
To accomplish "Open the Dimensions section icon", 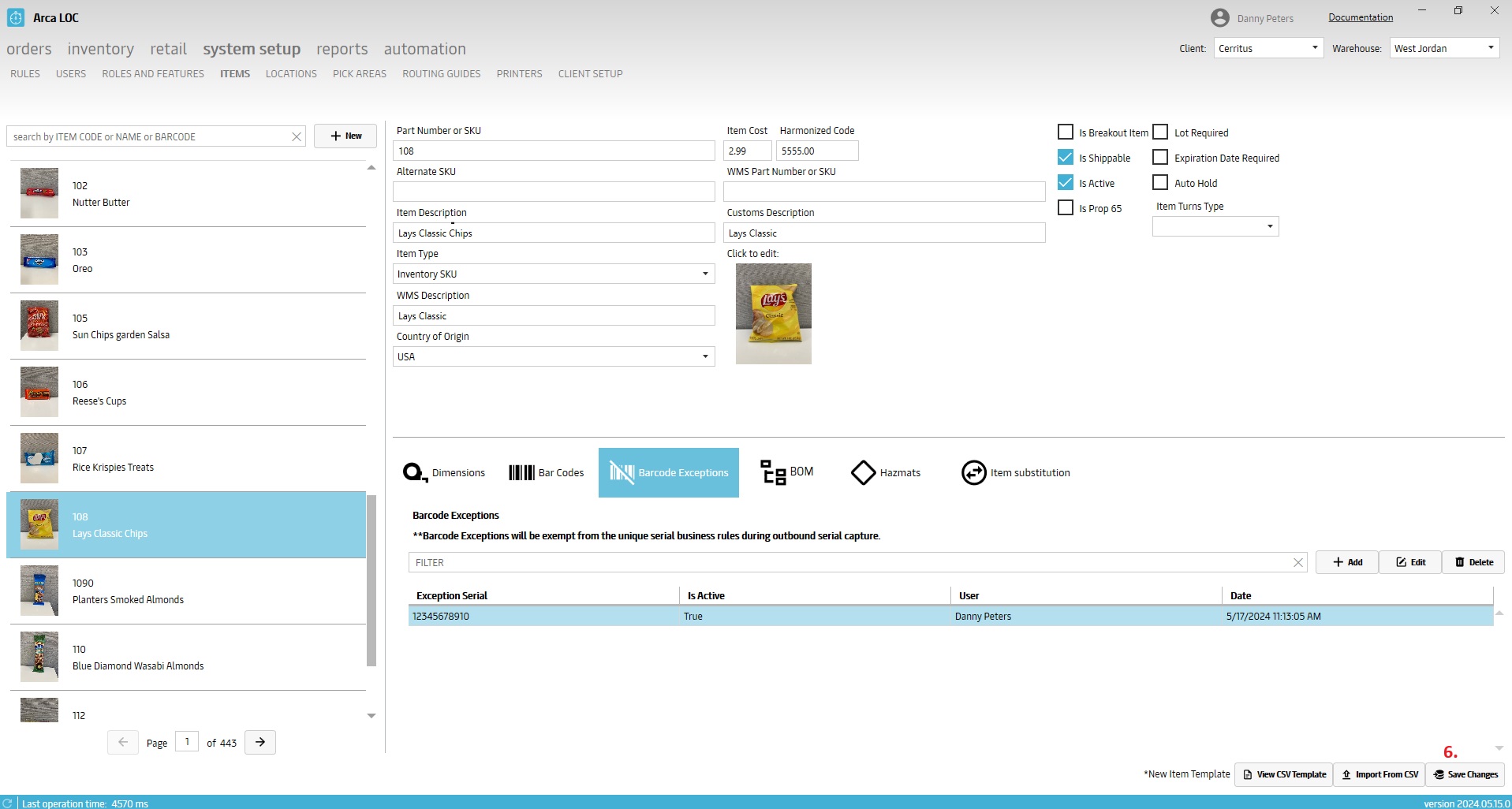I will click(x=415, y=472).
